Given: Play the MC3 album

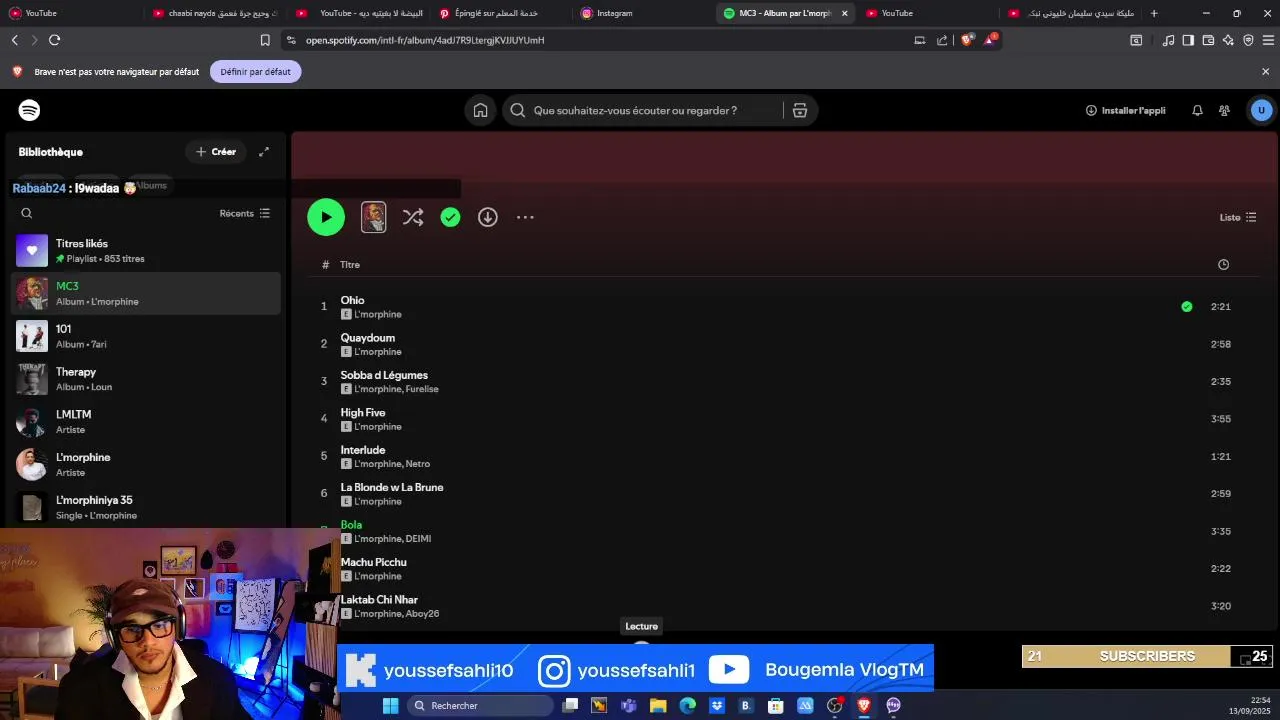Looking at the screenshot, I should coord(326,217).
